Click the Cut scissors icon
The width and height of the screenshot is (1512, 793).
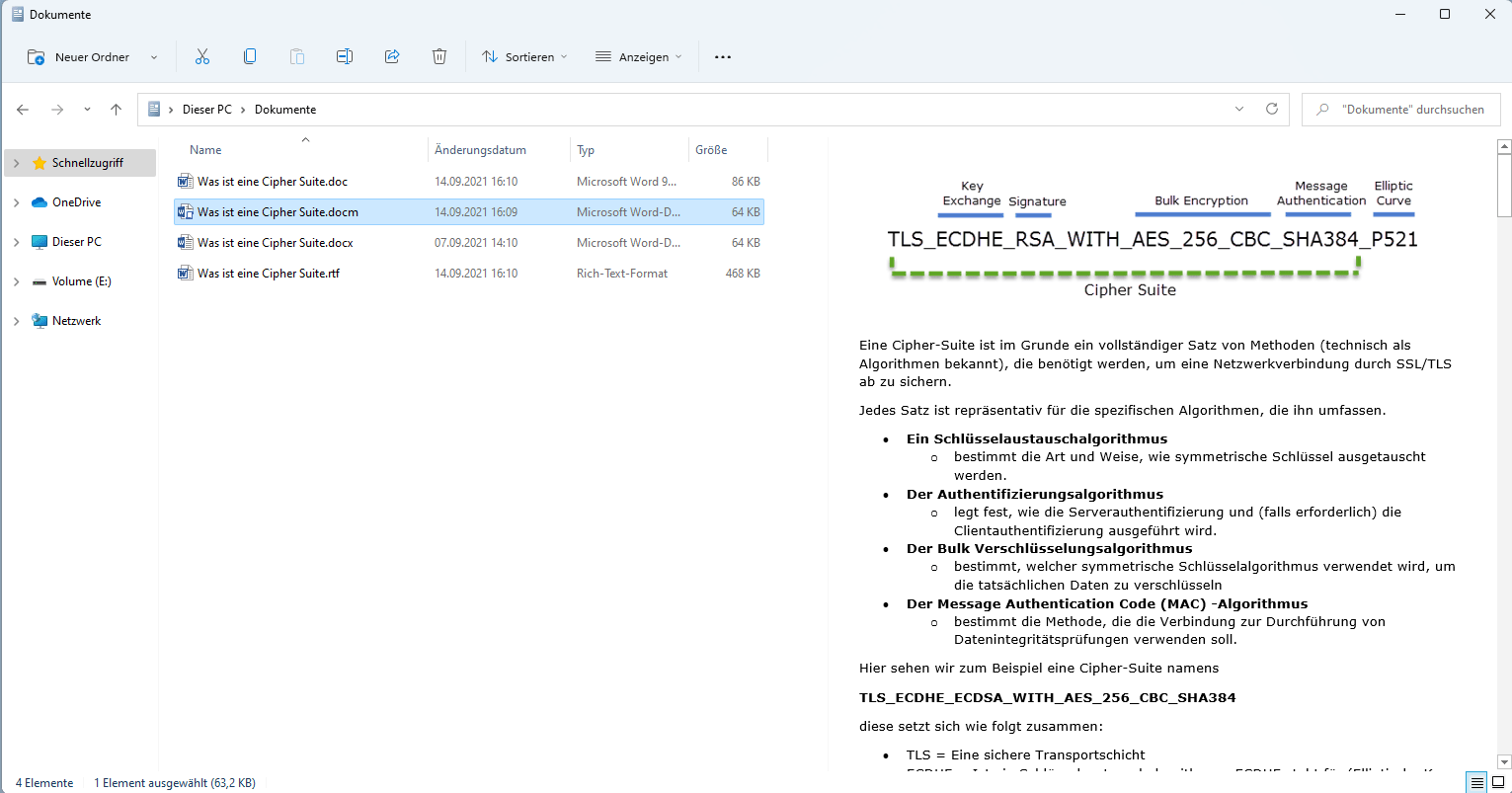point(202,57)
